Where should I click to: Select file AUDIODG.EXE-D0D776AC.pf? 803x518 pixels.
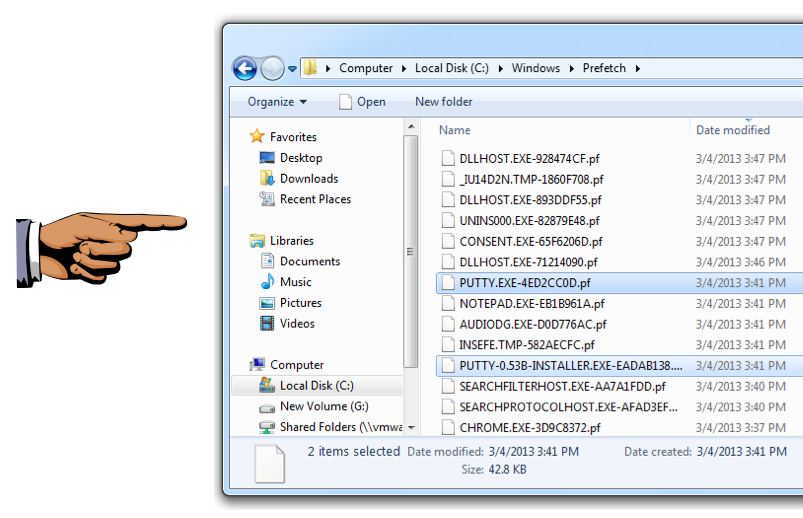click(x=533, y=325)
